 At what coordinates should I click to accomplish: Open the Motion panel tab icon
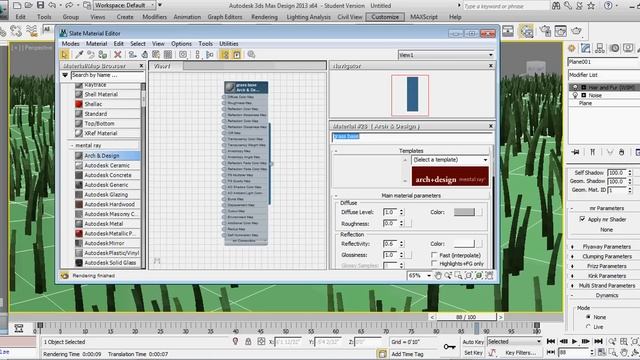pyautogui.click(x=614, y=48)
